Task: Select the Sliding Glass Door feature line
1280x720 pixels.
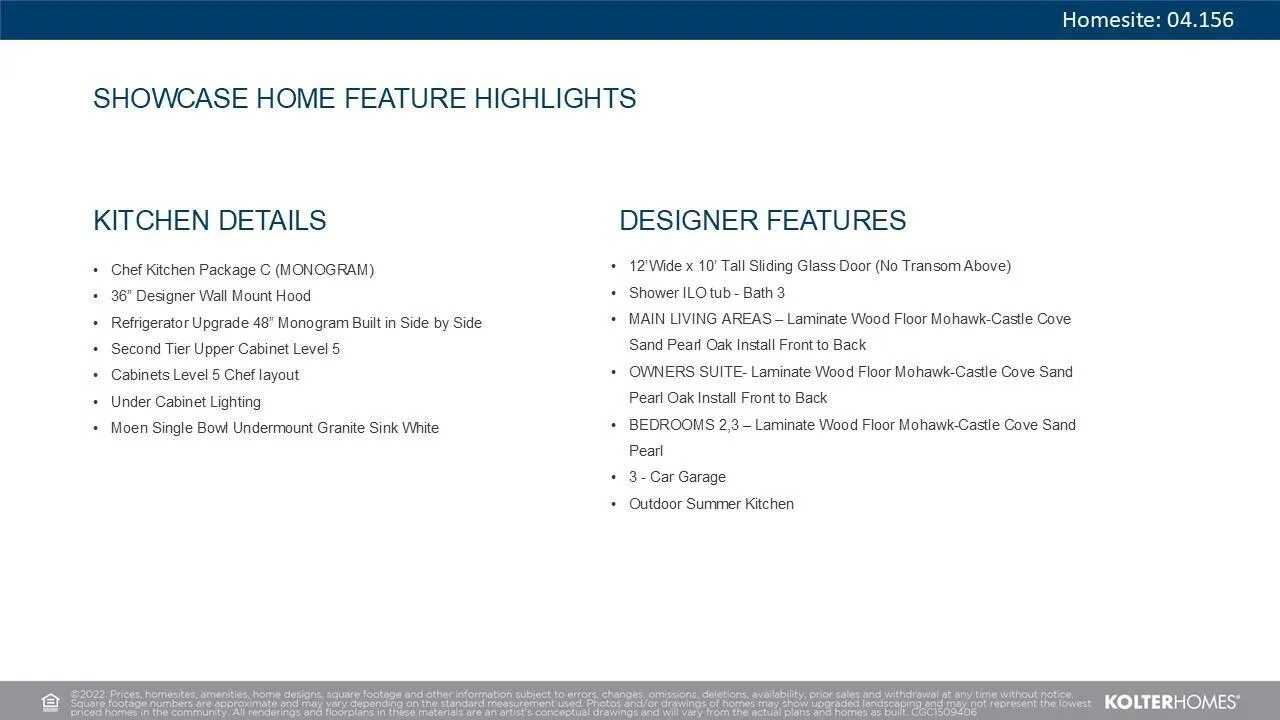Action: pyautogui.click(x=819, y=266)
